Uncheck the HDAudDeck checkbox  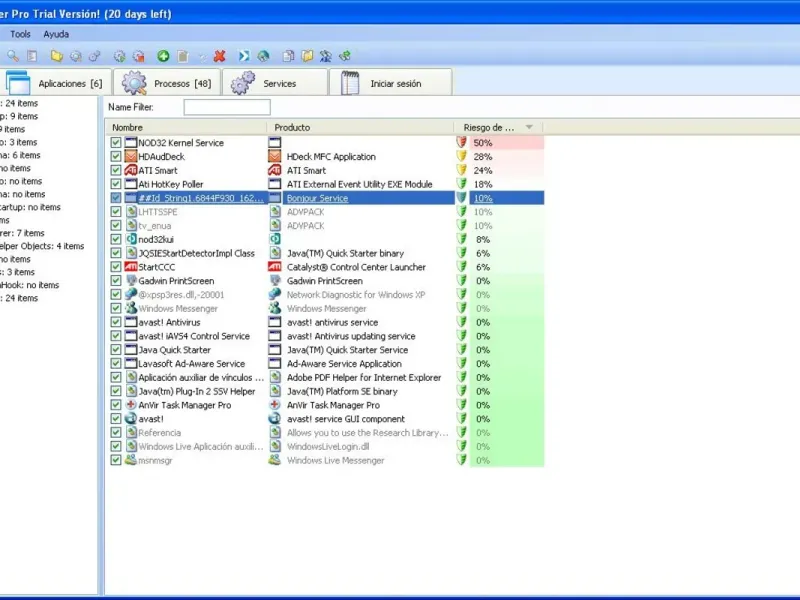pyautogui.click(x=116, y=156)
